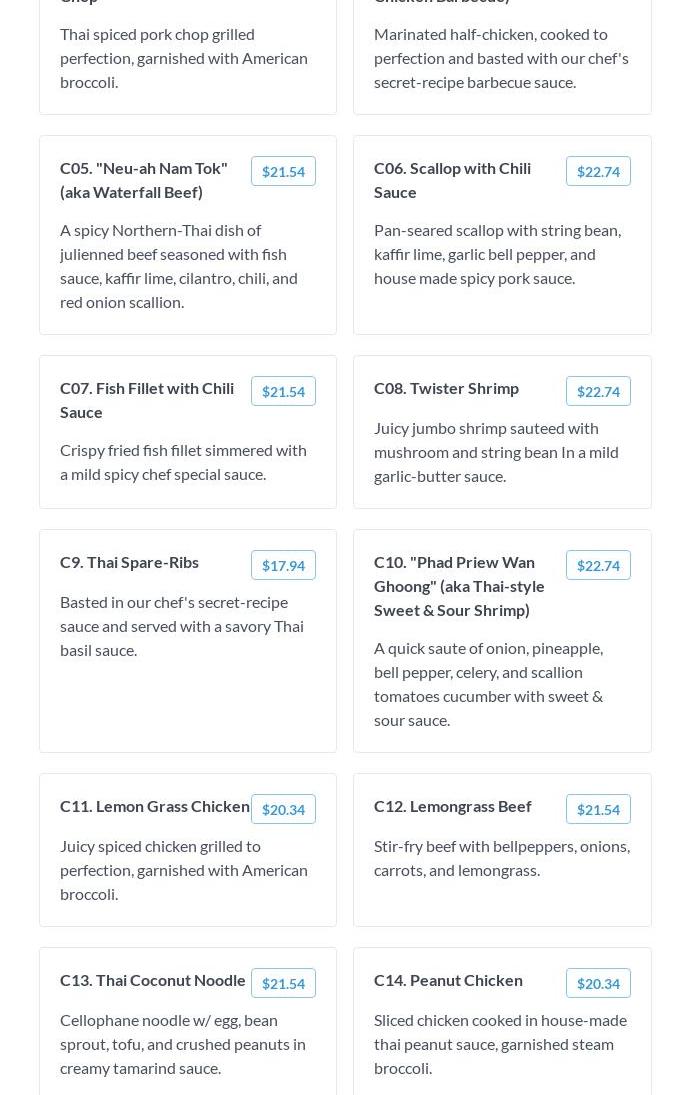Select the C07 Fish Fillet with Chili Sauce heading
Image resolution: width=690 pixels, height=1095 pixels.
pyautogui.click(x=147, y=400)
